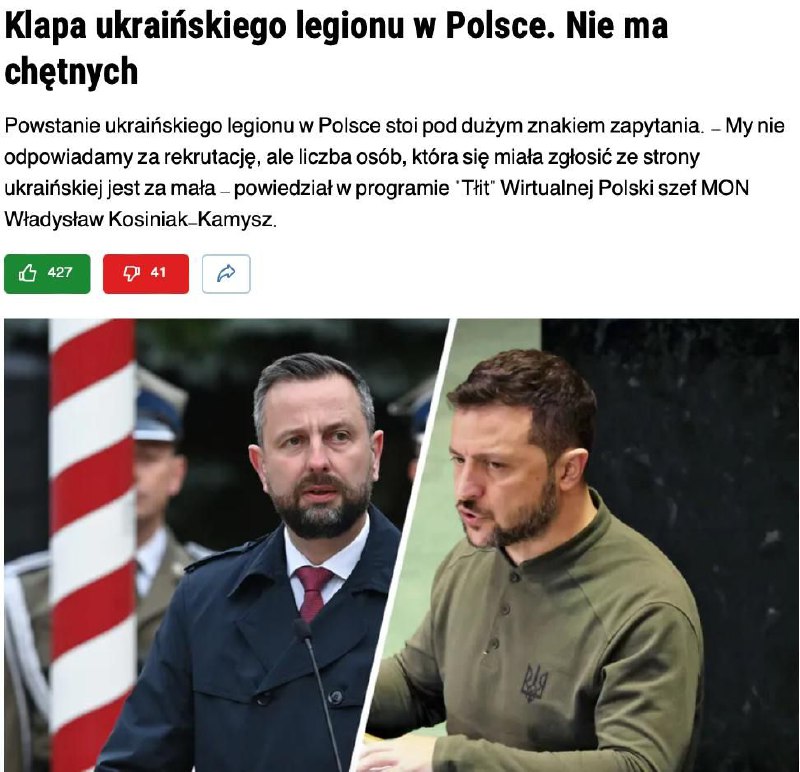The image size is (800, 772).
Task: Click the red-white striped post in photo
Action: point(93,545)
